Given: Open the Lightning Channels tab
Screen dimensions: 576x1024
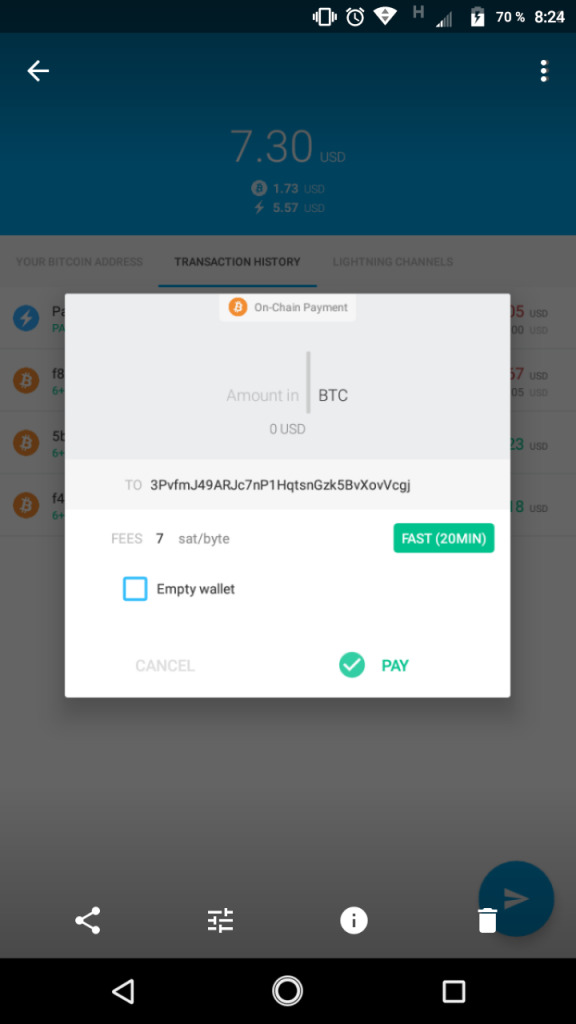Looking at the screenshot, I should point(392,262).
